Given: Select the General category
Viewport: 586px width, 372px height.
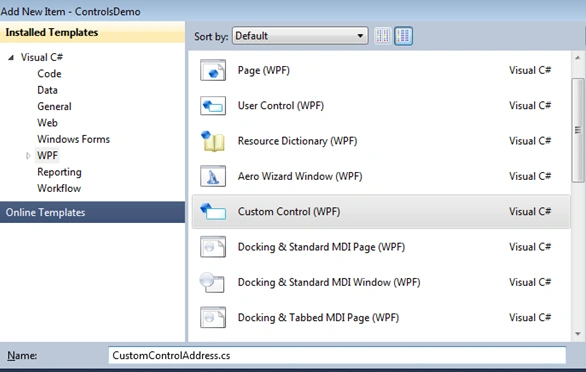Looking at the screenshot, I should (x=54, y=107).
